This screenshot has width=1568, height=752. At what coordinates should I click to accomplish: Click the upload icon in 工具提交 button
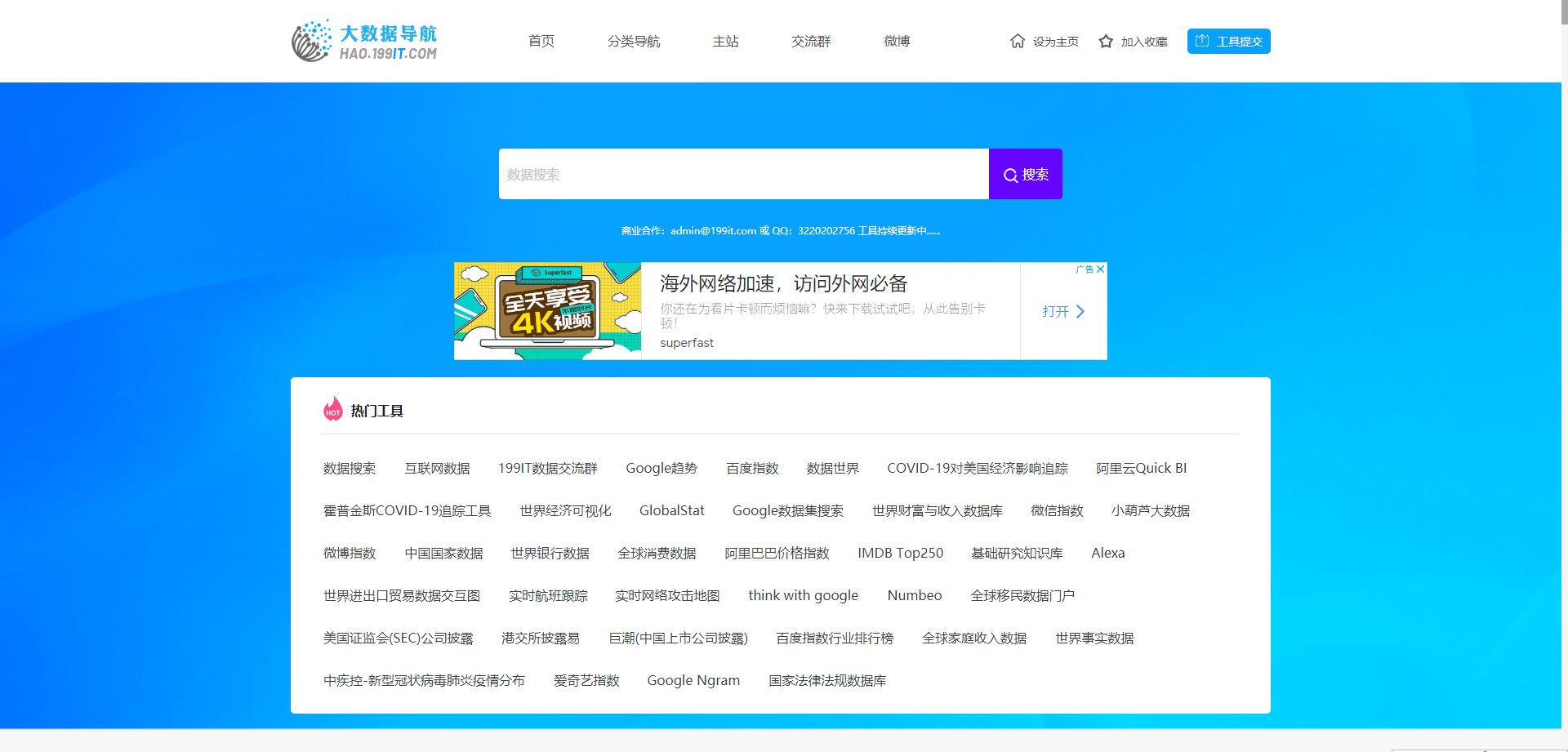pyautogui.click(x=1202, y=41)
